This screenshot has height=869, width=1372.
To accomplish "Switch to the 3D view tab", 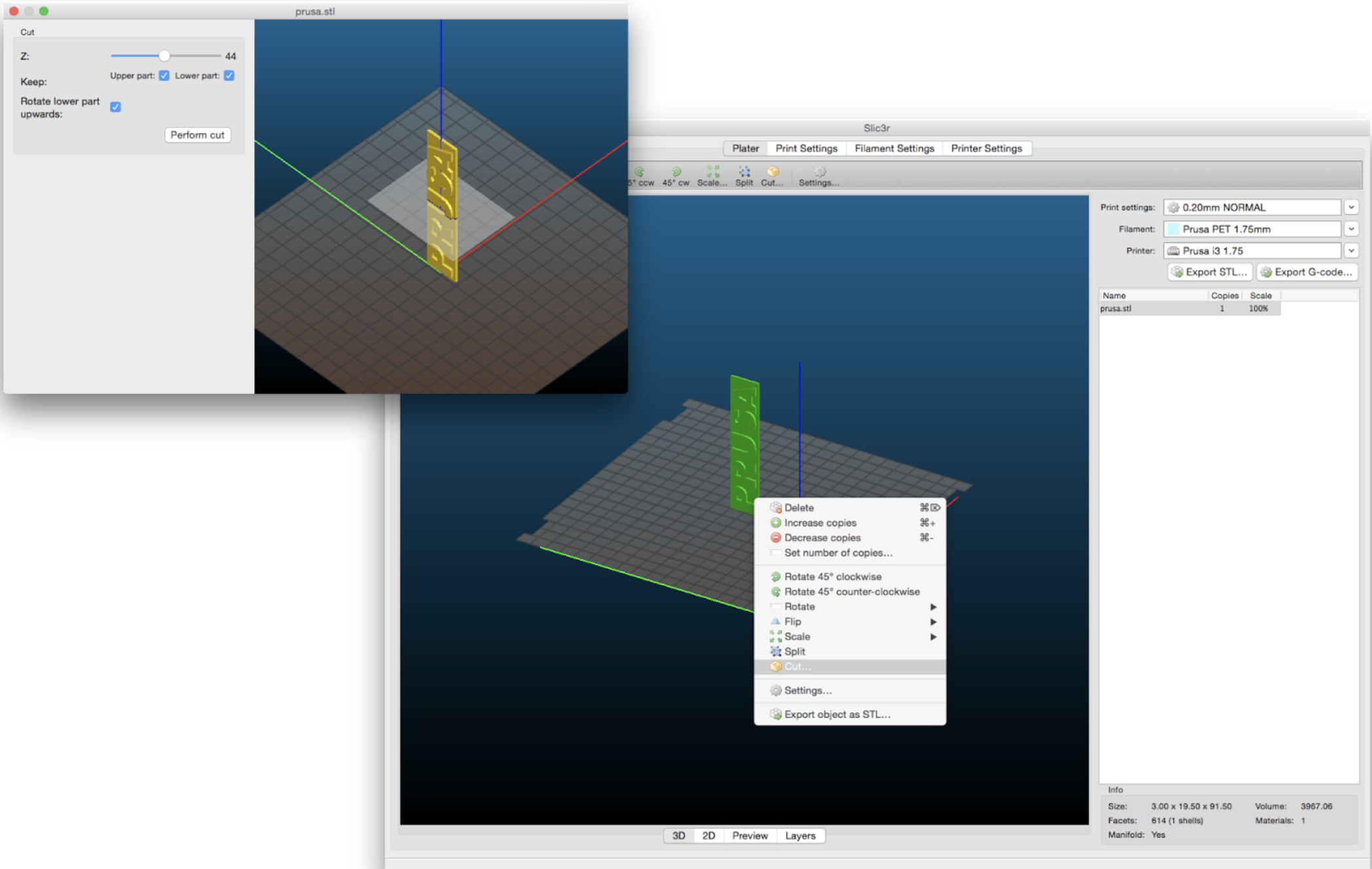I will point(679,836).
